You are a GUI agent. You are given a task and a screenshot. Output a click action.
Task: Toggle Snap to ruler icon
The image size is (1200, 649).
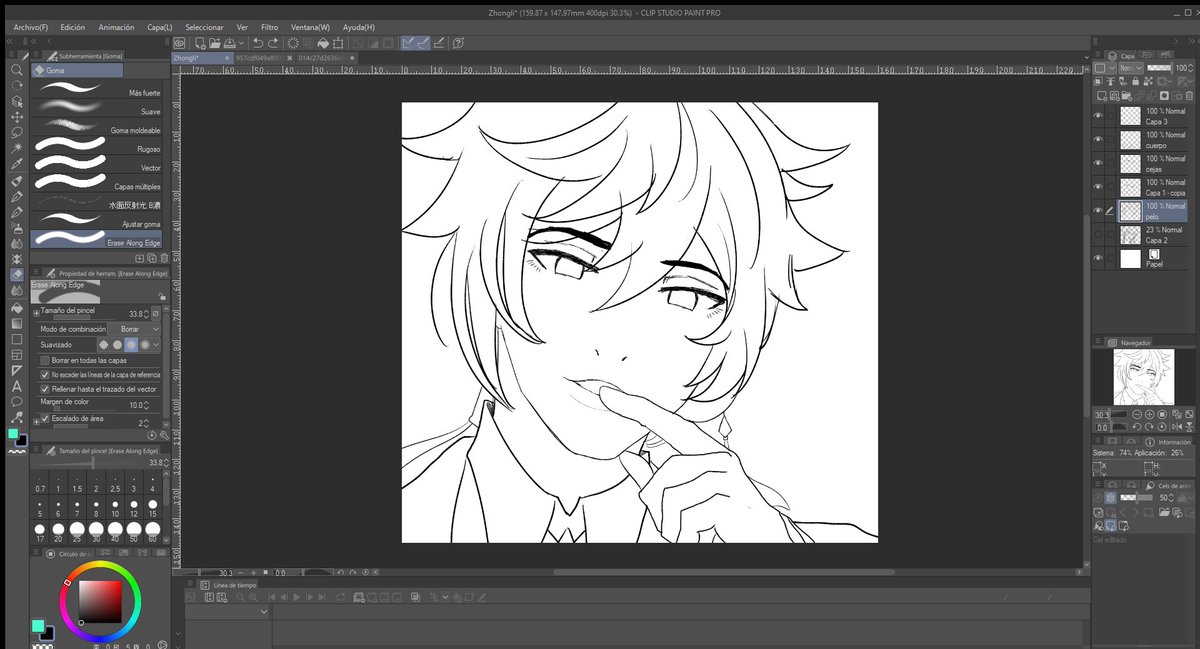click(x=408, y=43)
